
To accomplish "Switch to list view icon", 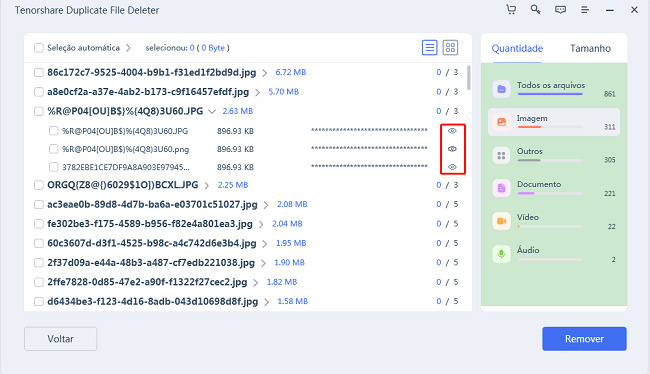I will click(x=429, y=48).
